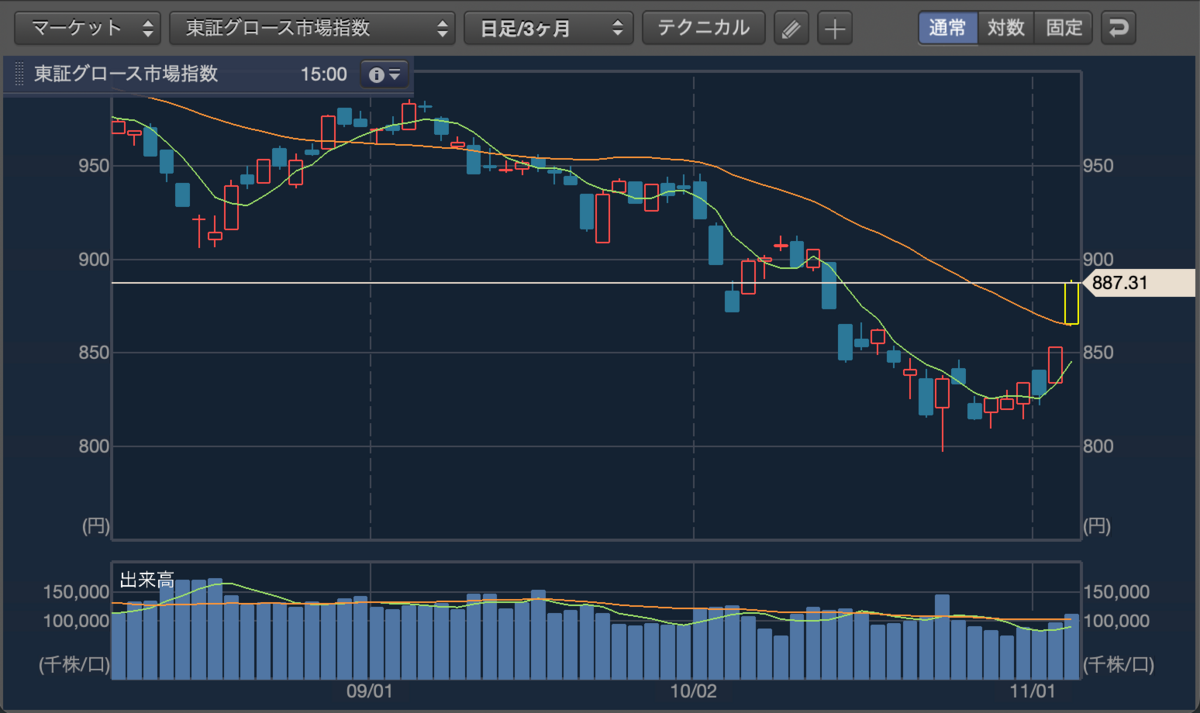
Task: Change the 日足/3ヶ月 period dropdown
Action: coord(549,28)
